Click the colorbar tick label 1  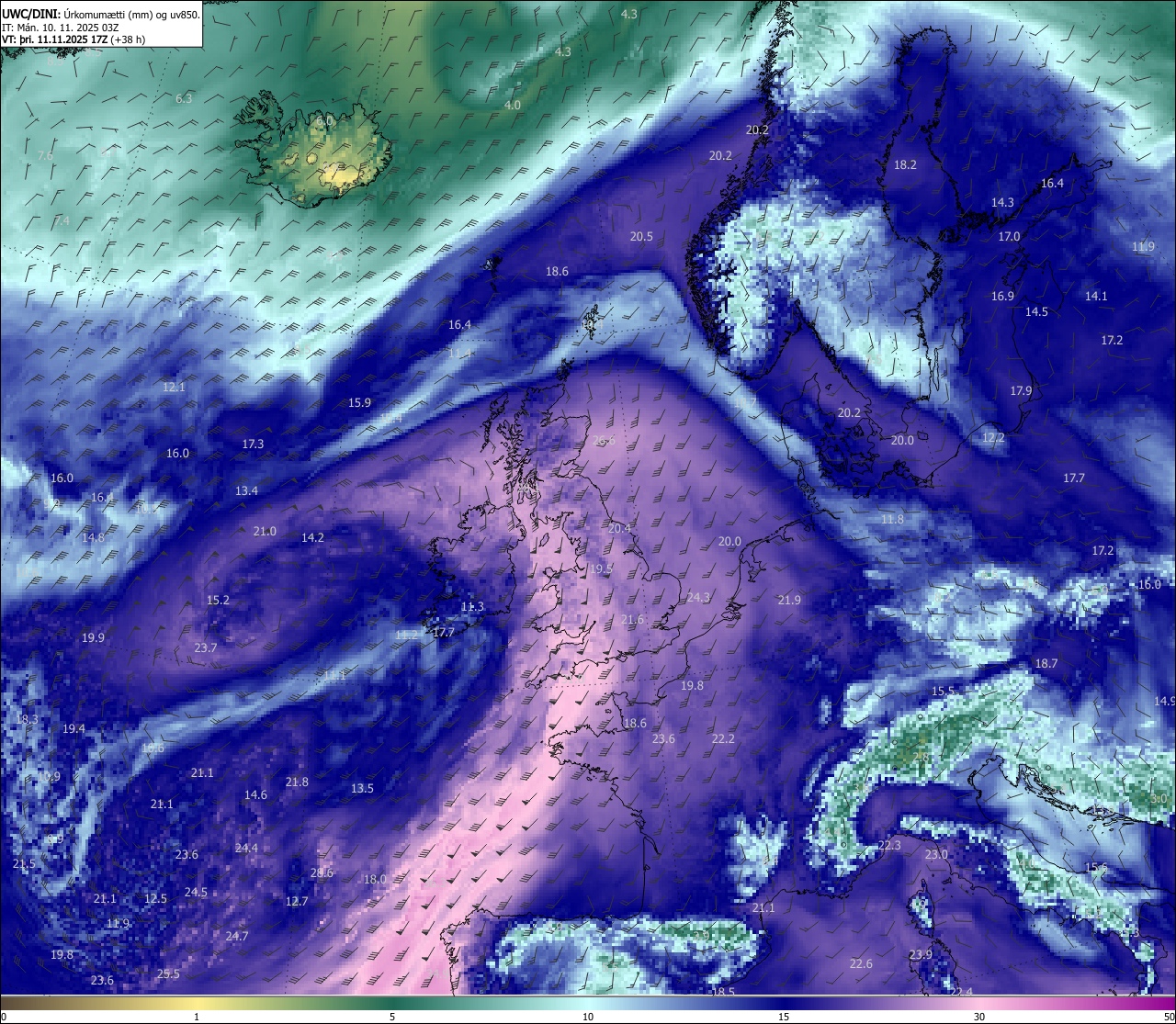pyautogui.click(x=197, y=1017)
